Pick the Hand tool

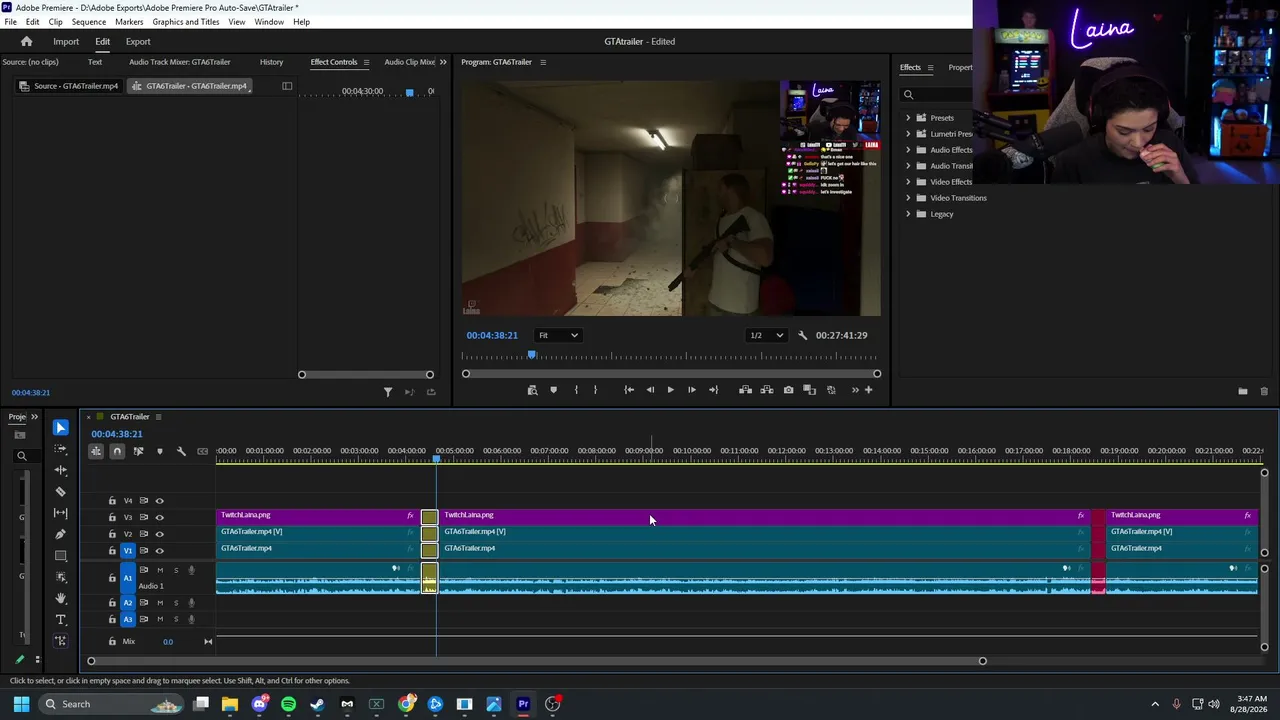[x=61, y=598]
